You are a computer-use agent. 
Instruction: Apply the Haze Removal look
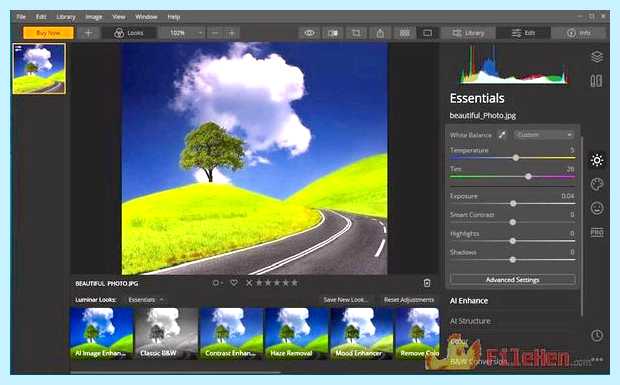(x=297, y=333)
